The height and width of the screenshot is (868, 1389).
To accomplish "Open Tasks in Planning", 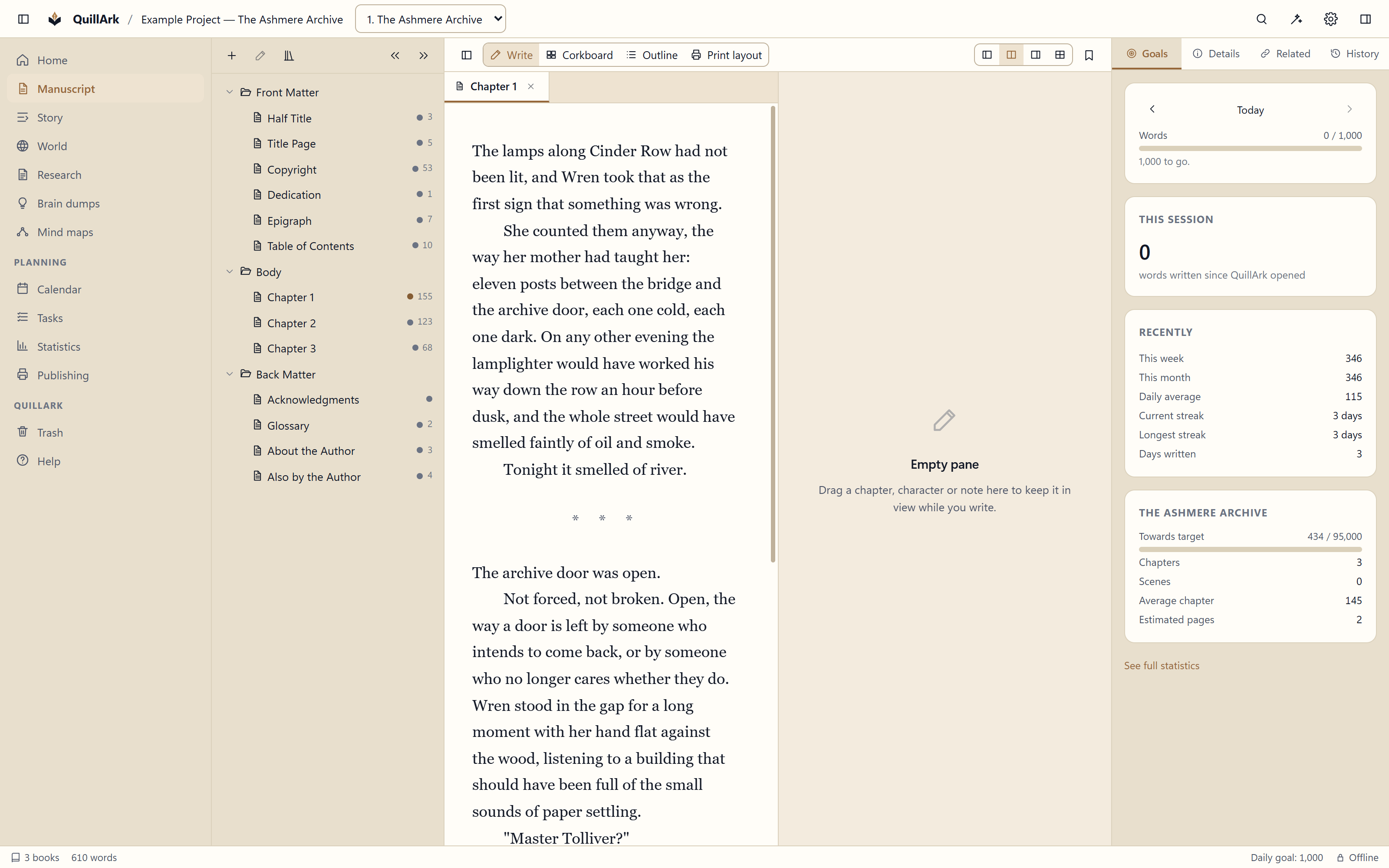I will (105, 317).
